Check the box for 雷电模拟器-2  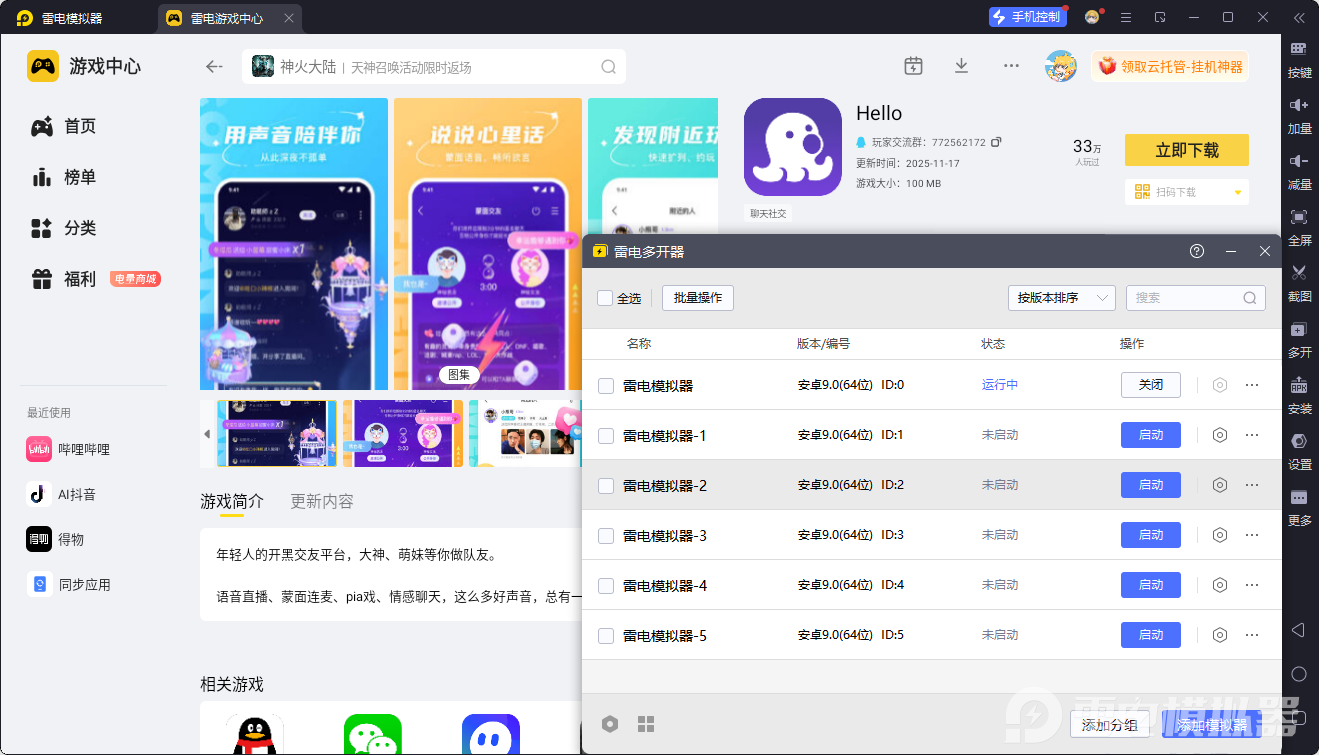(x=606, y=486)
